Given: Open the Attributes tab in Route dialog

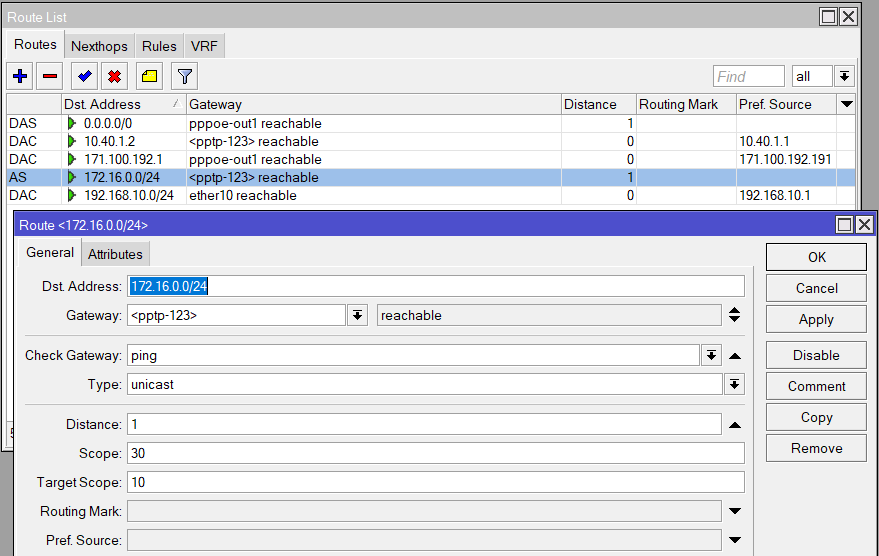Looking at the screenshot, I should (115, 254).
